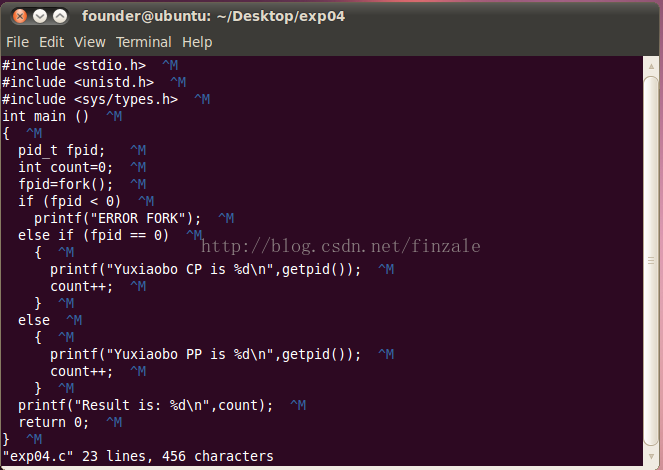This screenshot has height=470, width=663.
Task: Click the line '#include <stdio.h>'
Action: (x=74, y=66)
